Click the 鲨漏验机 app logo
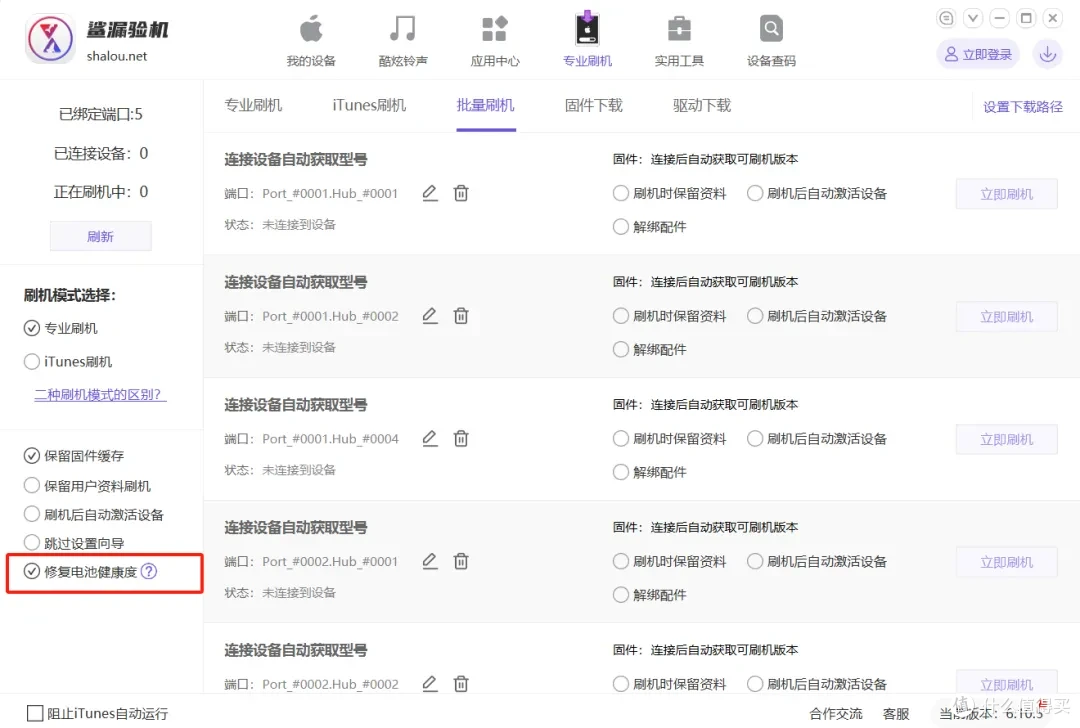Image resolution: width=1080 pixels, height=728 pixels. [x=50, y=39]
